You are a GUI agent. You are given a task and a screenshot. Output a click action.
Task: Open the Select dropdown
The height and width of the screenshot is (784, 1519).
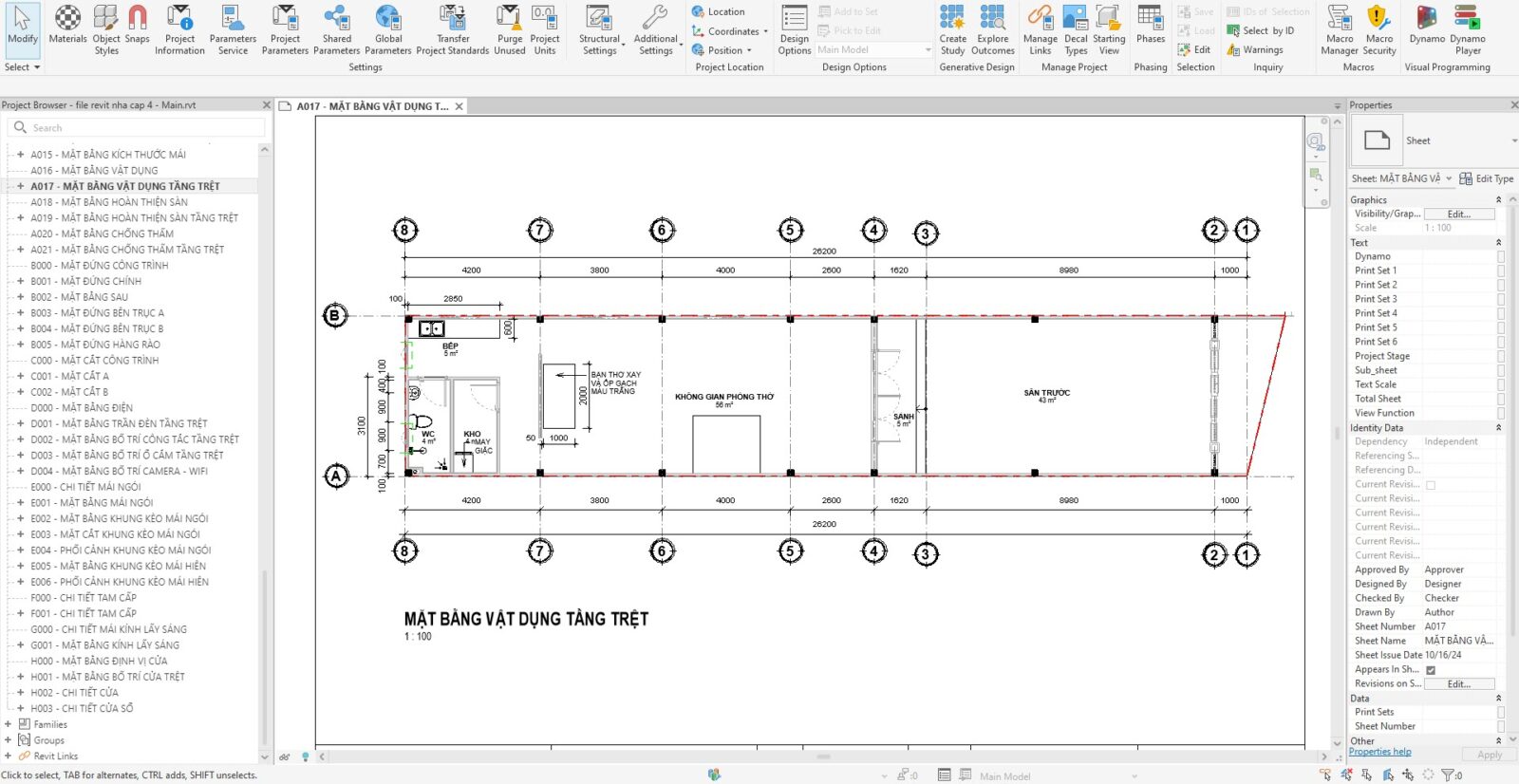tap(22, 67)
